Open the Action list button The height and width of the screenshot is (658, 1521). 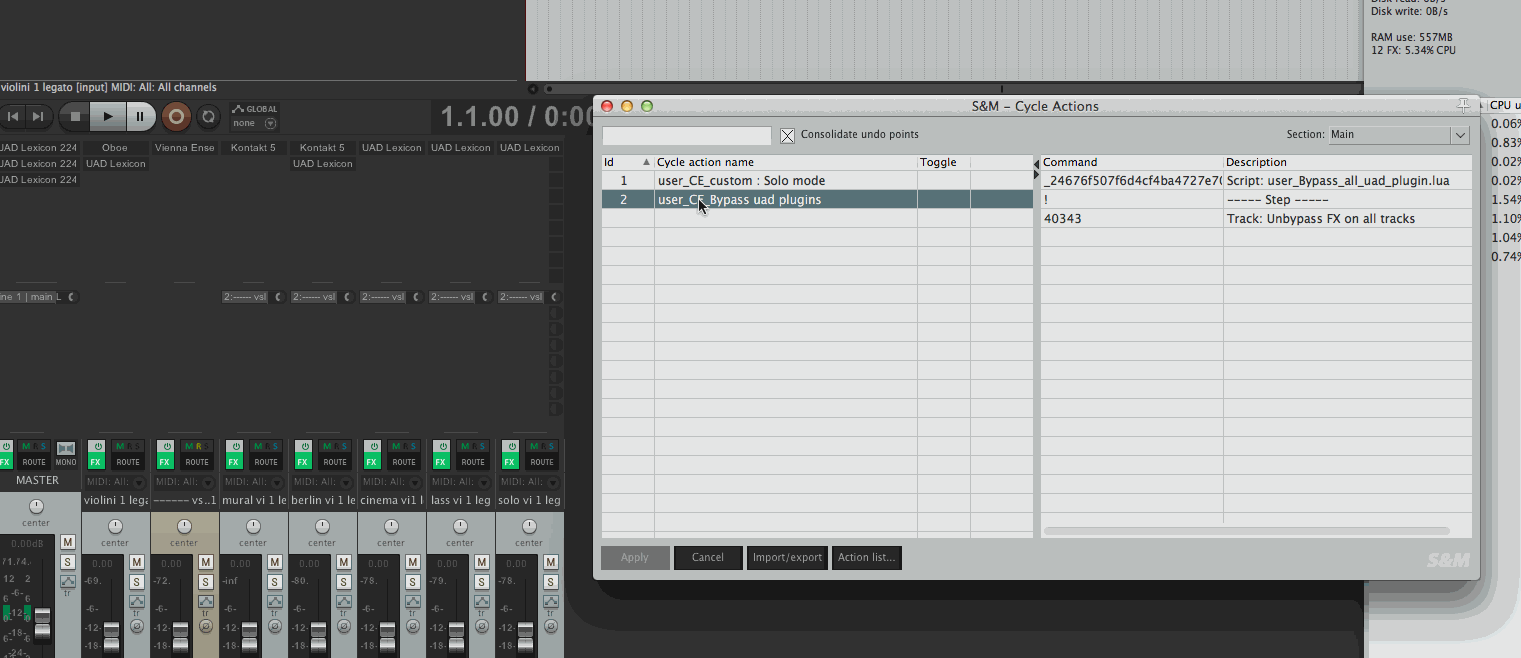click(x=866, y=557)
